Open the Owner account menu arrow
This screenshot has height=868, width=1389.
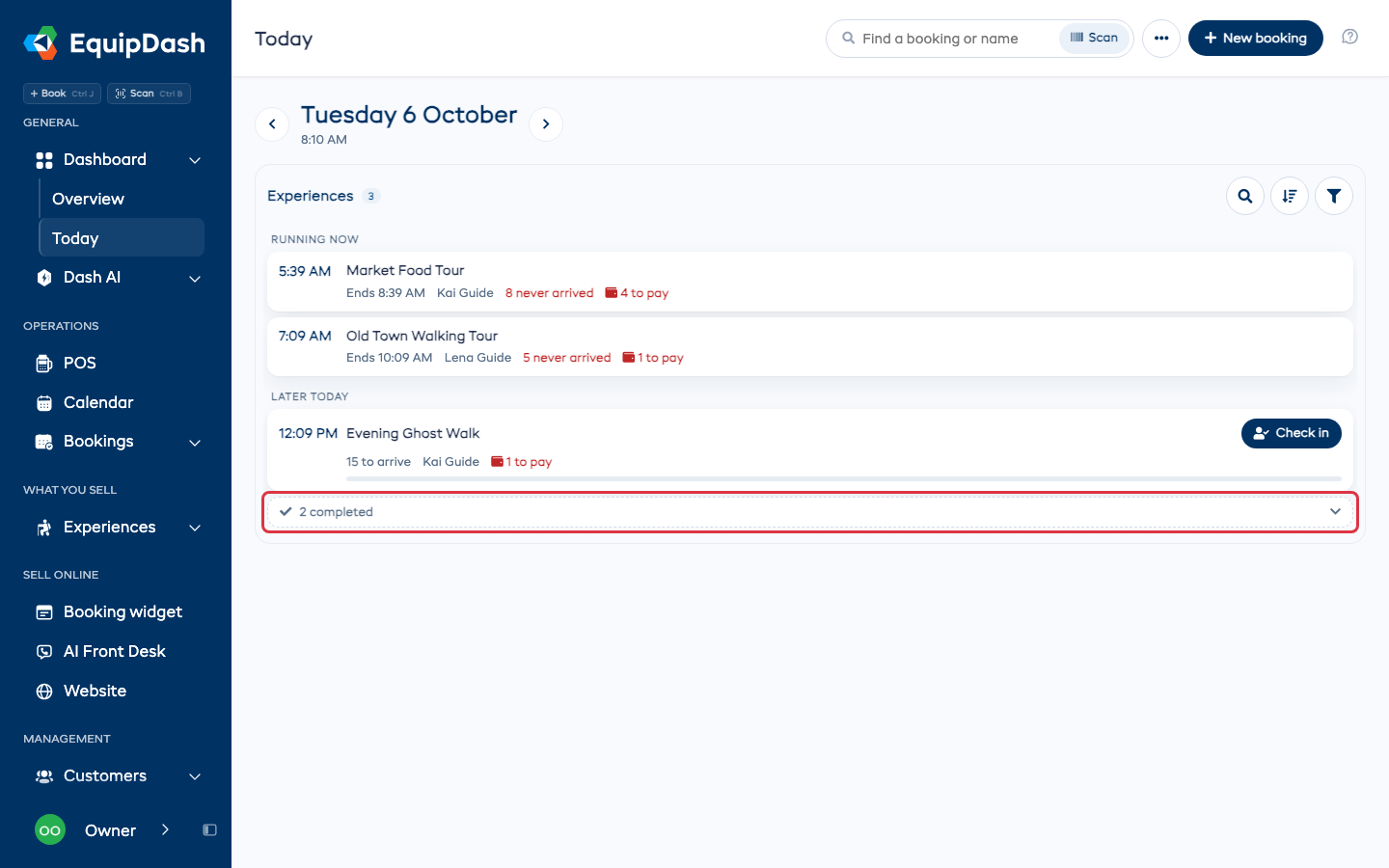(x=166, y=829)
